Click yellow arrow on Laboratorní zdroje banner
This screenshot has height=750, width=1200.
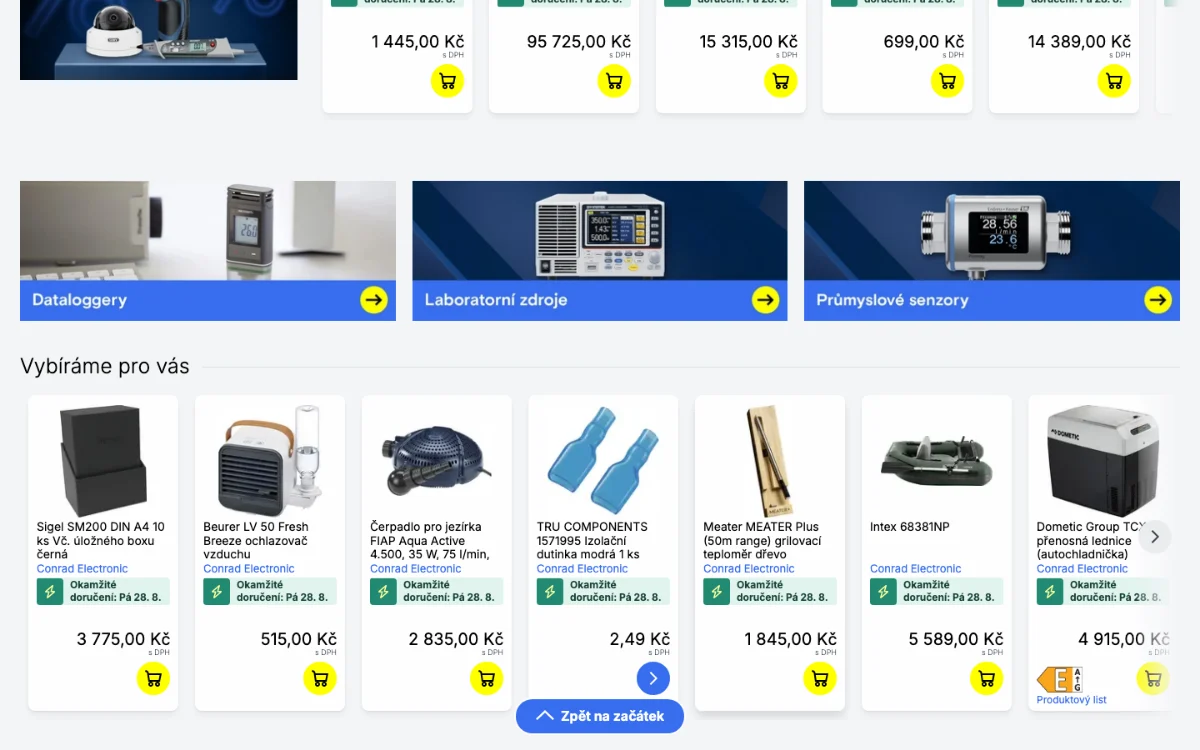coord(766,300)
